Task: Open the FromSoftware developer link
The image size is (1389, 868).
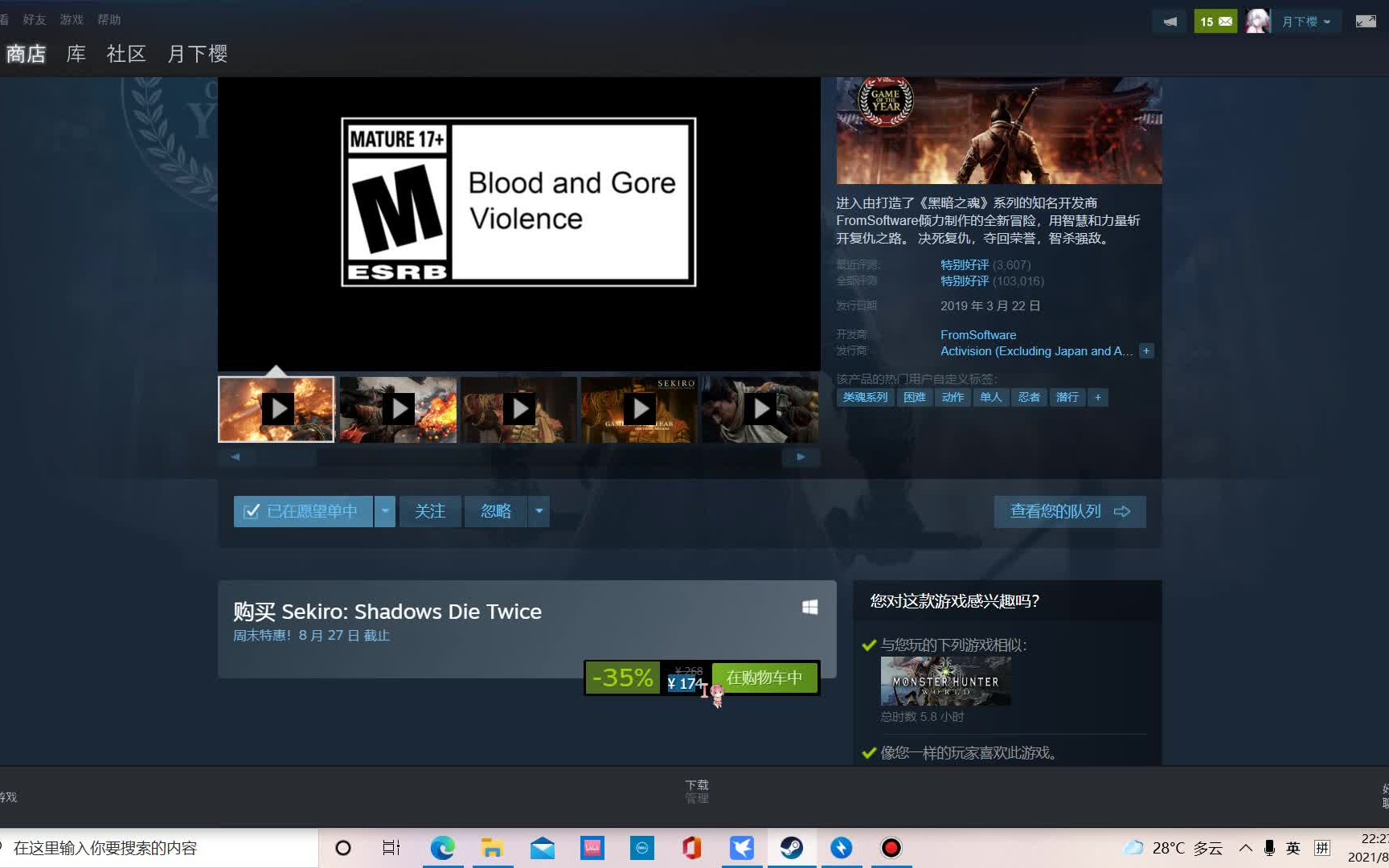Action: click(978, 334)
